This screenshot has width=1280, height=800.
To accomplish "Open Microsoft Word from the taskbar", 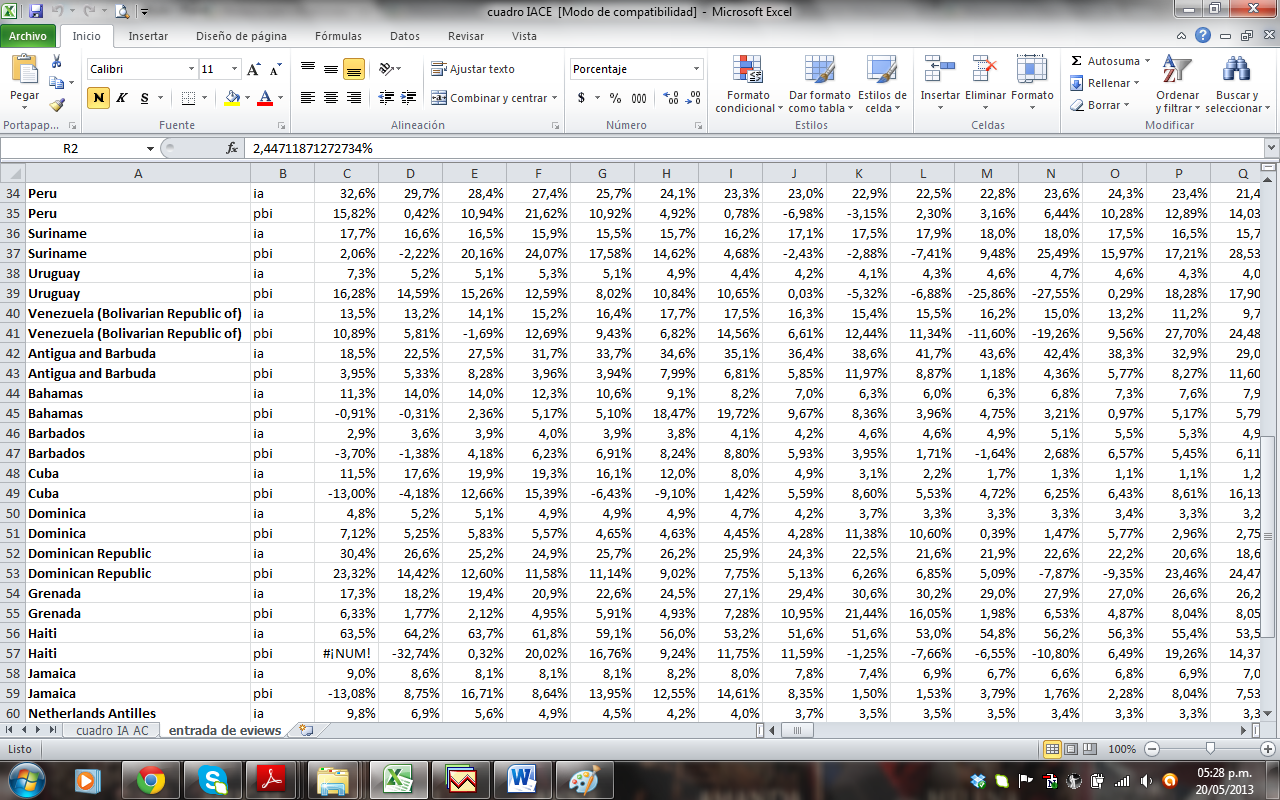I will pos(522,779).
